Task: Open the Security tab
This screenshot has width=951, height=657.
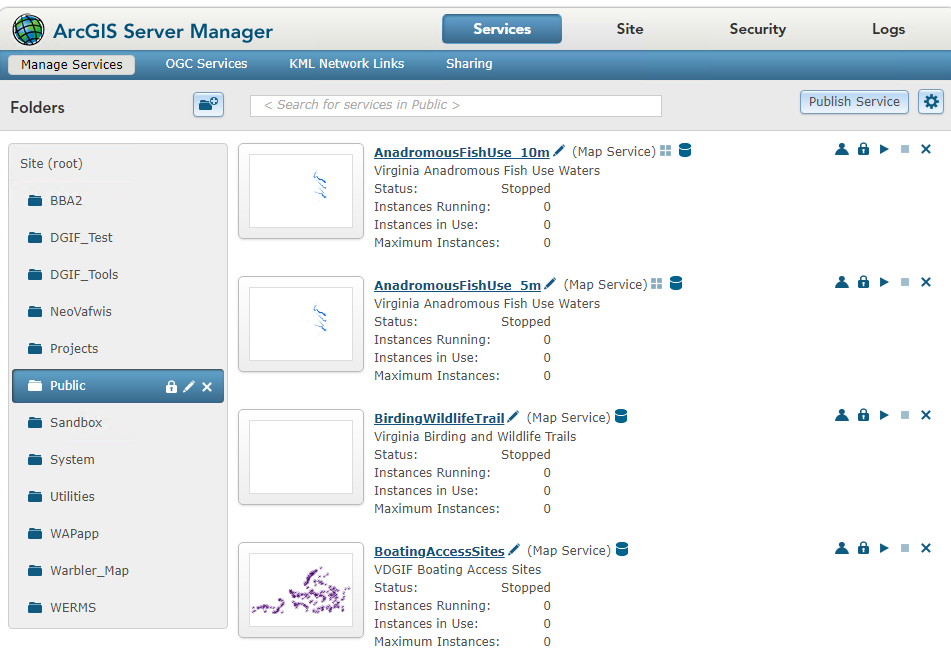Action: pyautogui.click(x=758, y=29)
